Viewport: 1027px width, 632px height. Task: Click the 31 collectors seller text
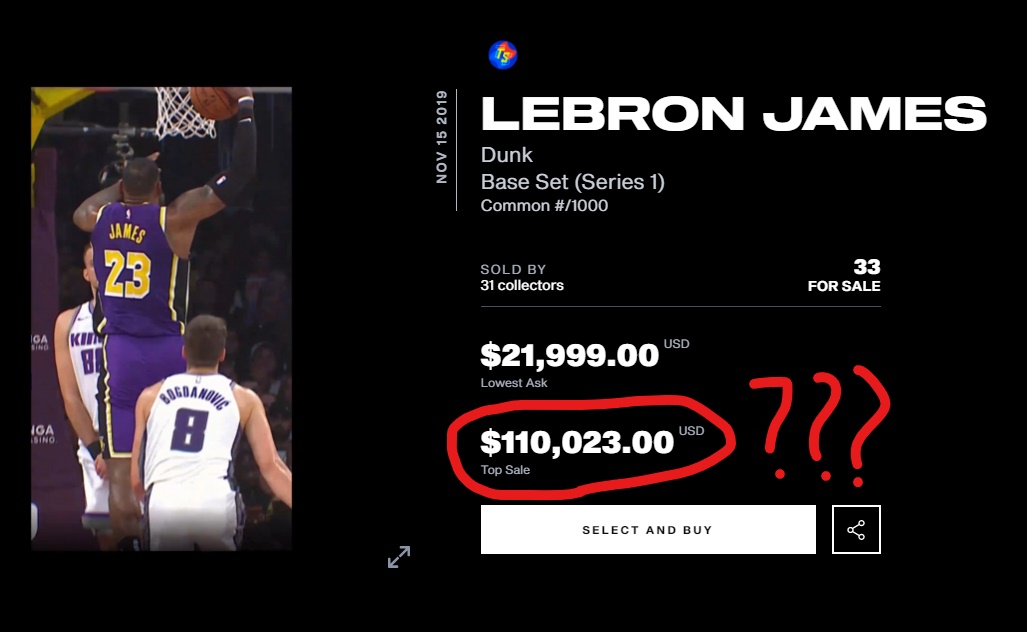point(522,286)
